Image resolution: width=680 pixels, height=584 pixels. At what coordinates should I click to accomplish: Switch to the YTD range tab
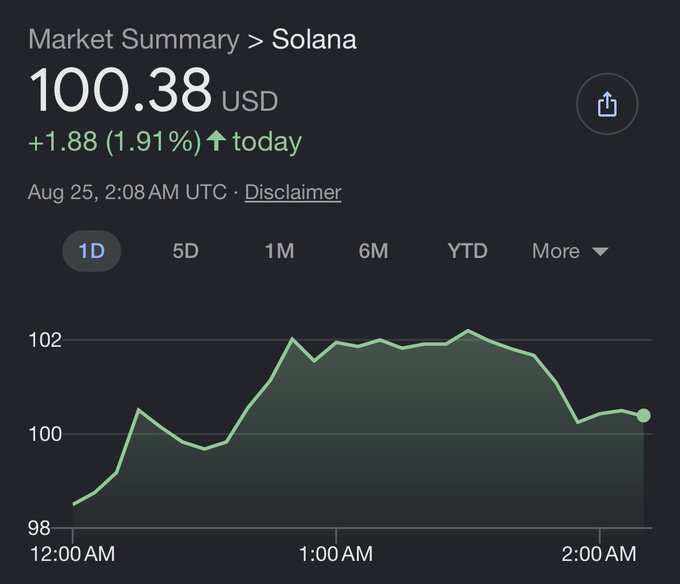coord(468,251)
